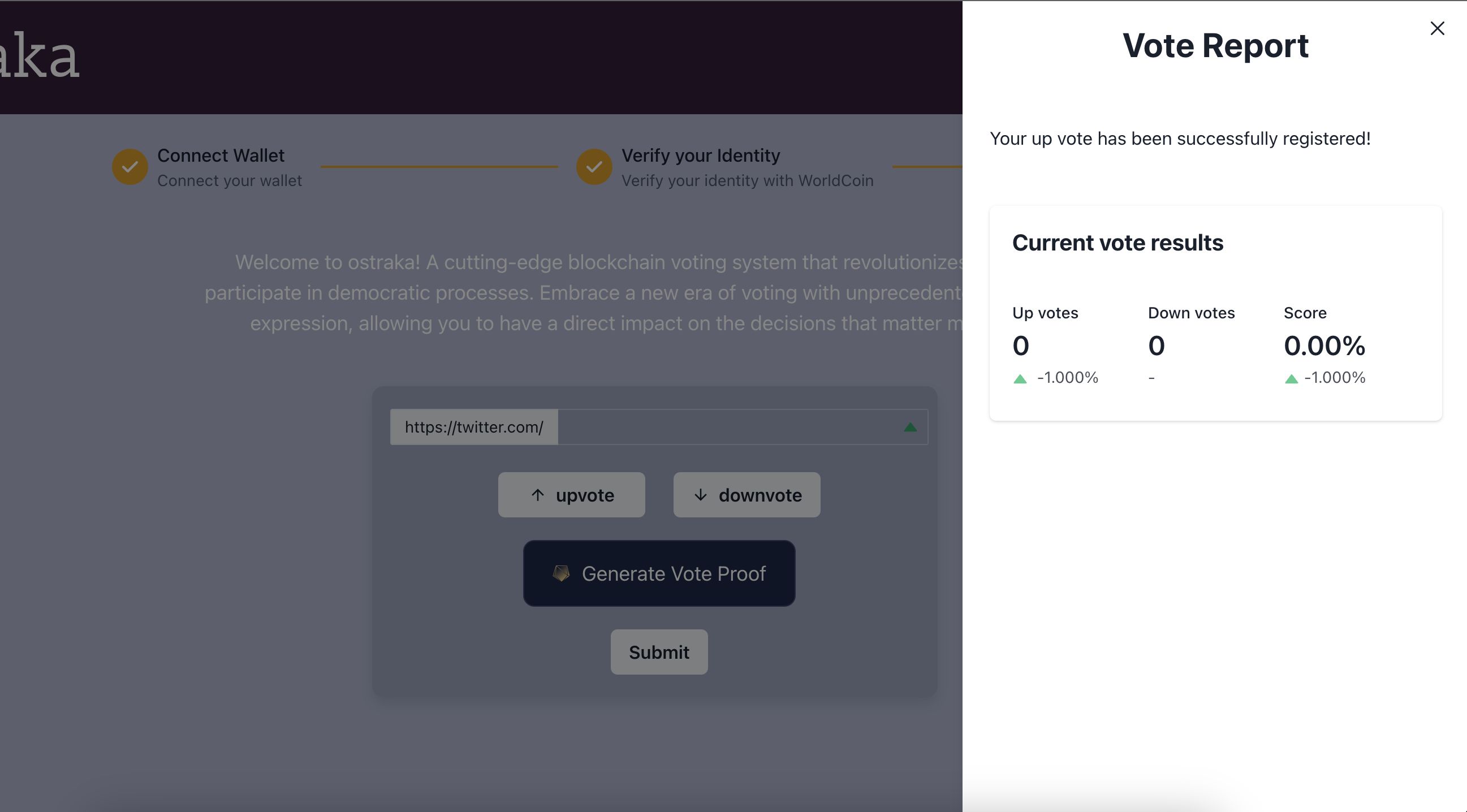Click 'Verify your identity with WorldCoin' text

747,180
